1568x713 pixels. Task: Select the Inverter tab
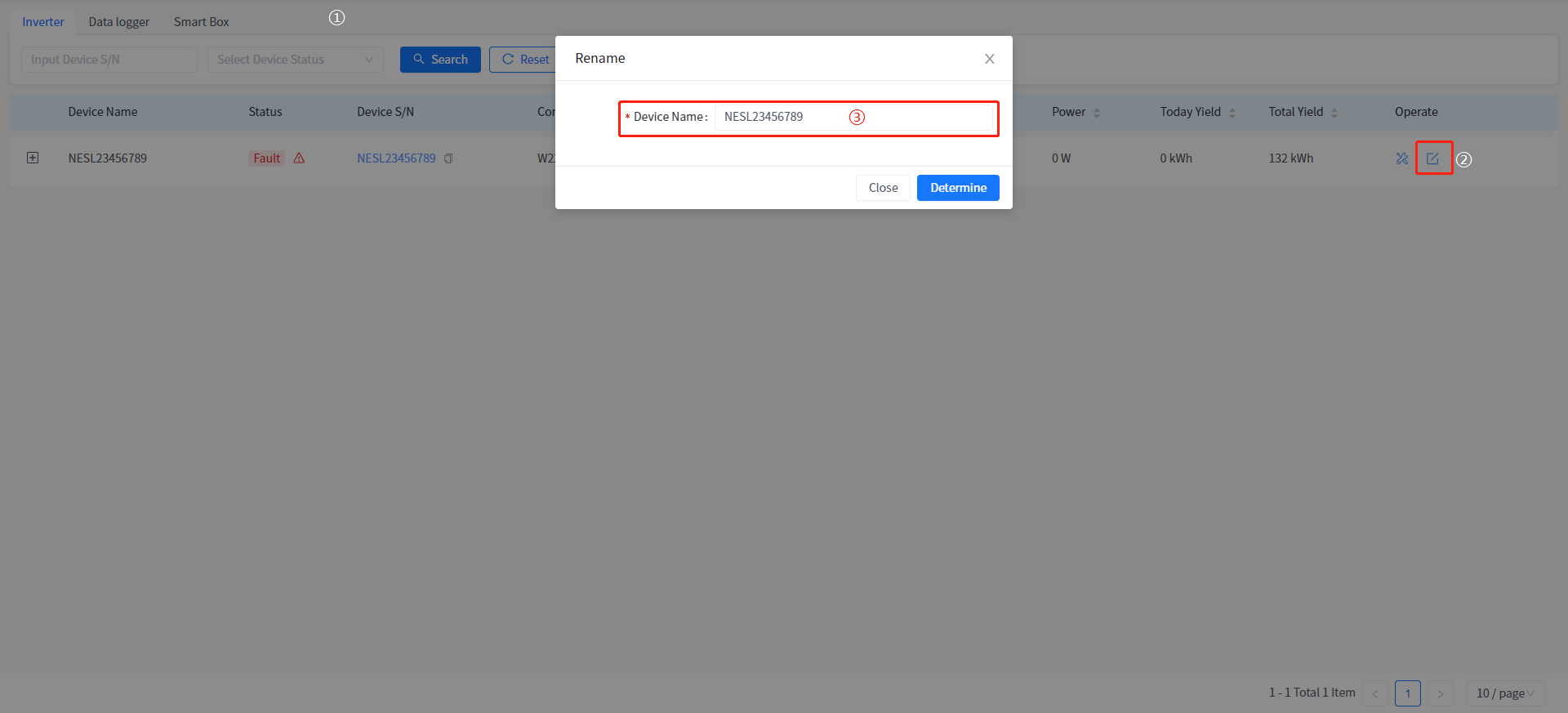tap(43, 22)
